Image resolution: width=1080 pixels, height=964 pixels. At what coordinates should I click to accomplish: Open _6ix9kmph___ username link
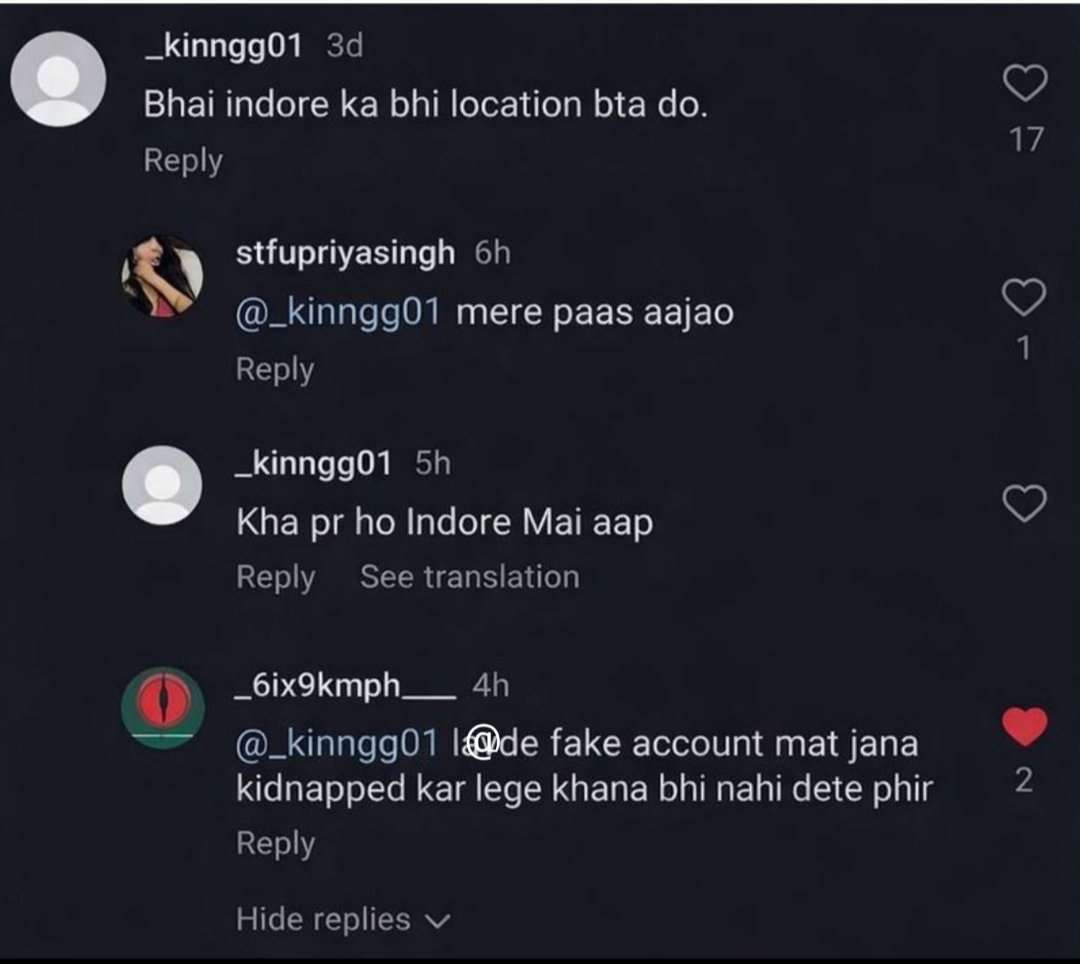click(x=344, y=685)
